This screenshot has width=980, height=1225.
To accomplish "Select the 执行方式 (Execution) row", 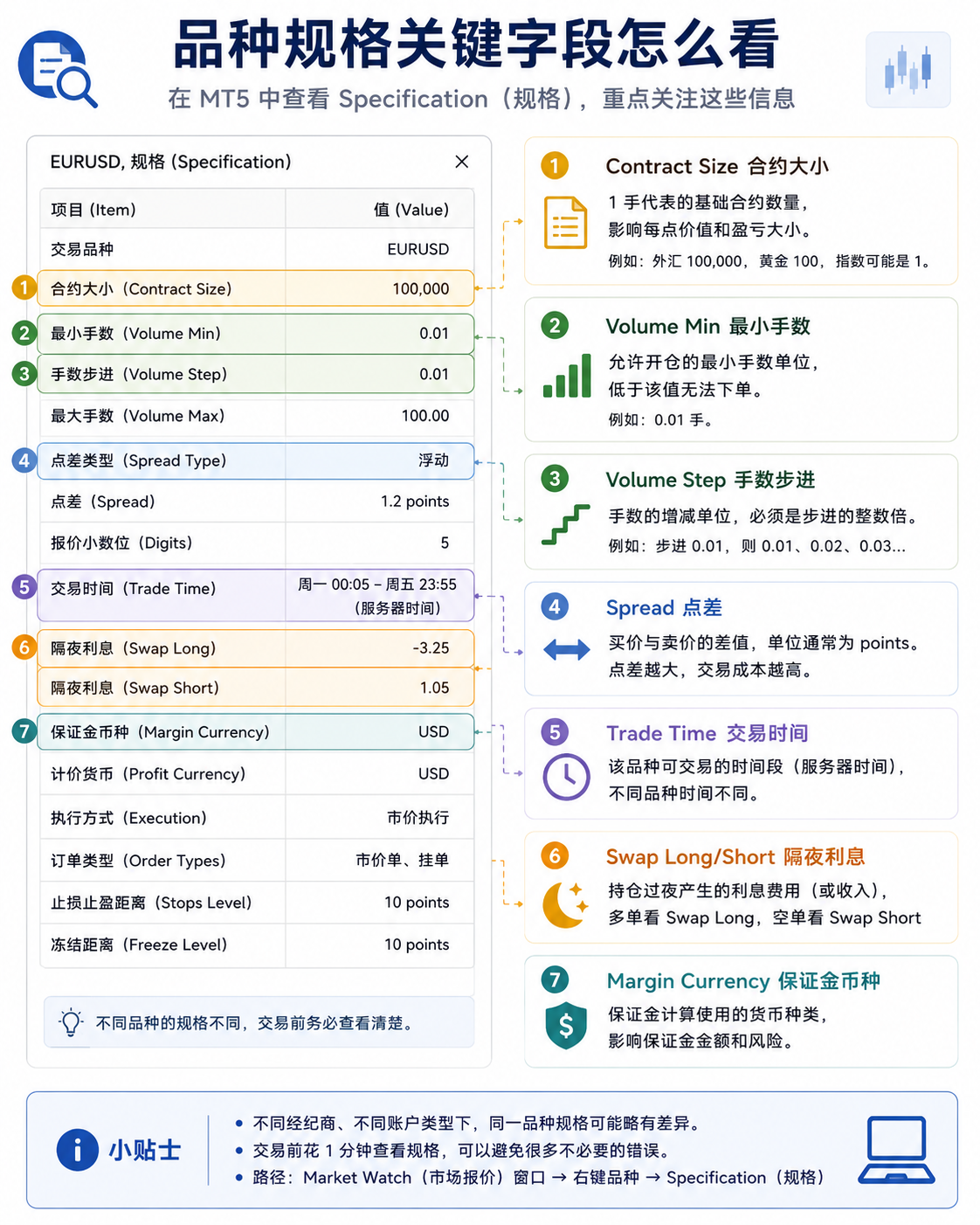I will [257, 818].
